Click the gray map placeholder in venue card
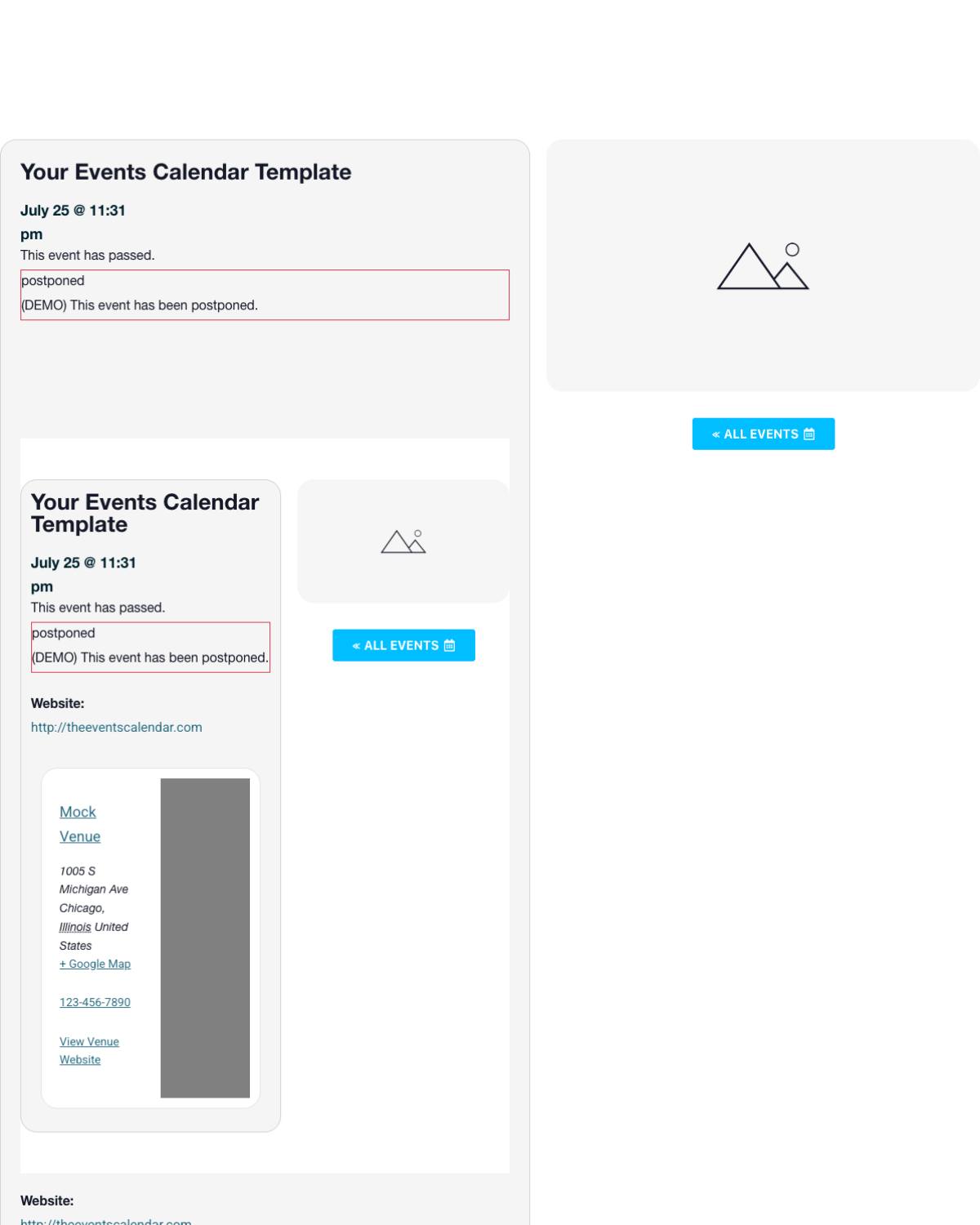The width and height of the screenshot is (980, 1225). point(205,938)
